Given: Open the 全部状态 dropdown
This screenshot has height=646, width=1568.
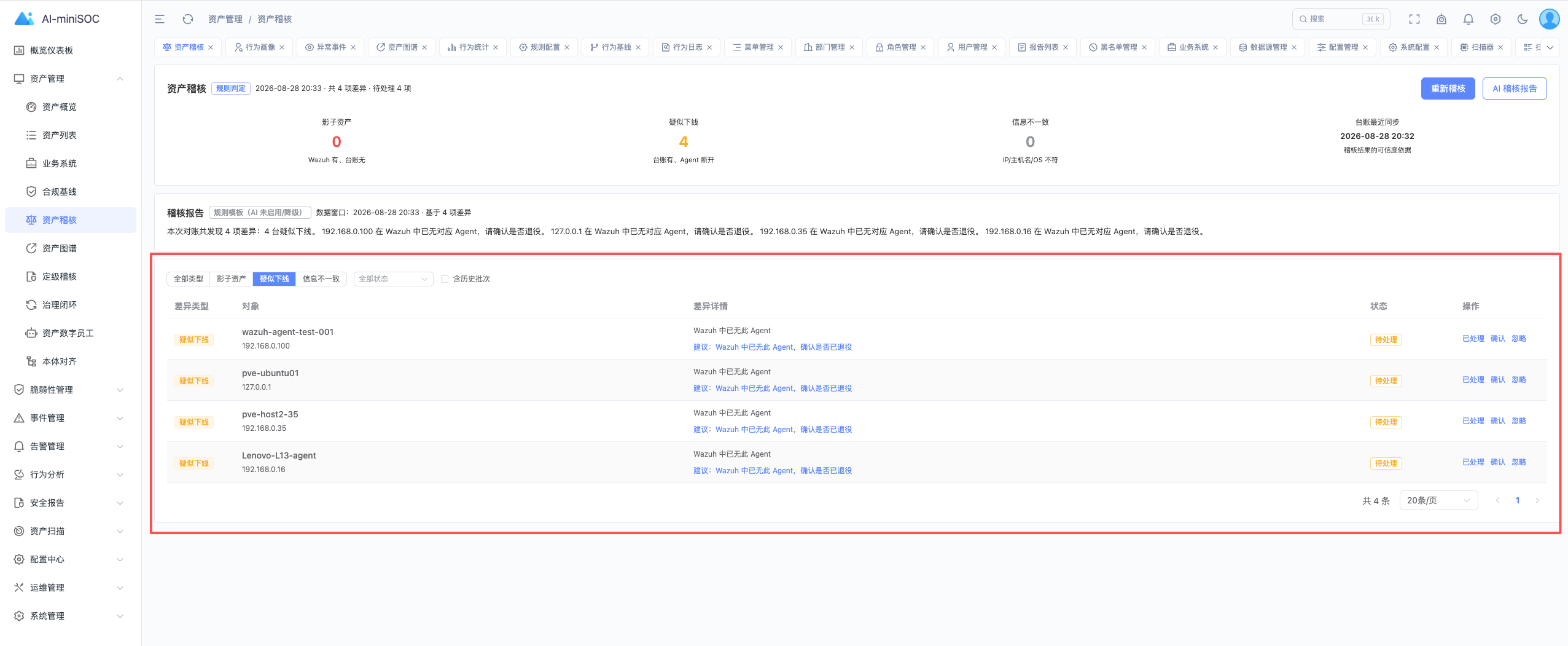Looking at the screenshot, I should coord(393,279).
